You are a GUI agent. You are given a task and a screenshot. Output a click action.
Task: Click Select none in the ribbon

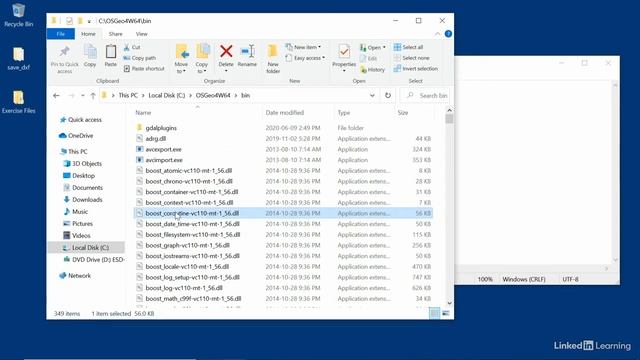tap(411, 58)
